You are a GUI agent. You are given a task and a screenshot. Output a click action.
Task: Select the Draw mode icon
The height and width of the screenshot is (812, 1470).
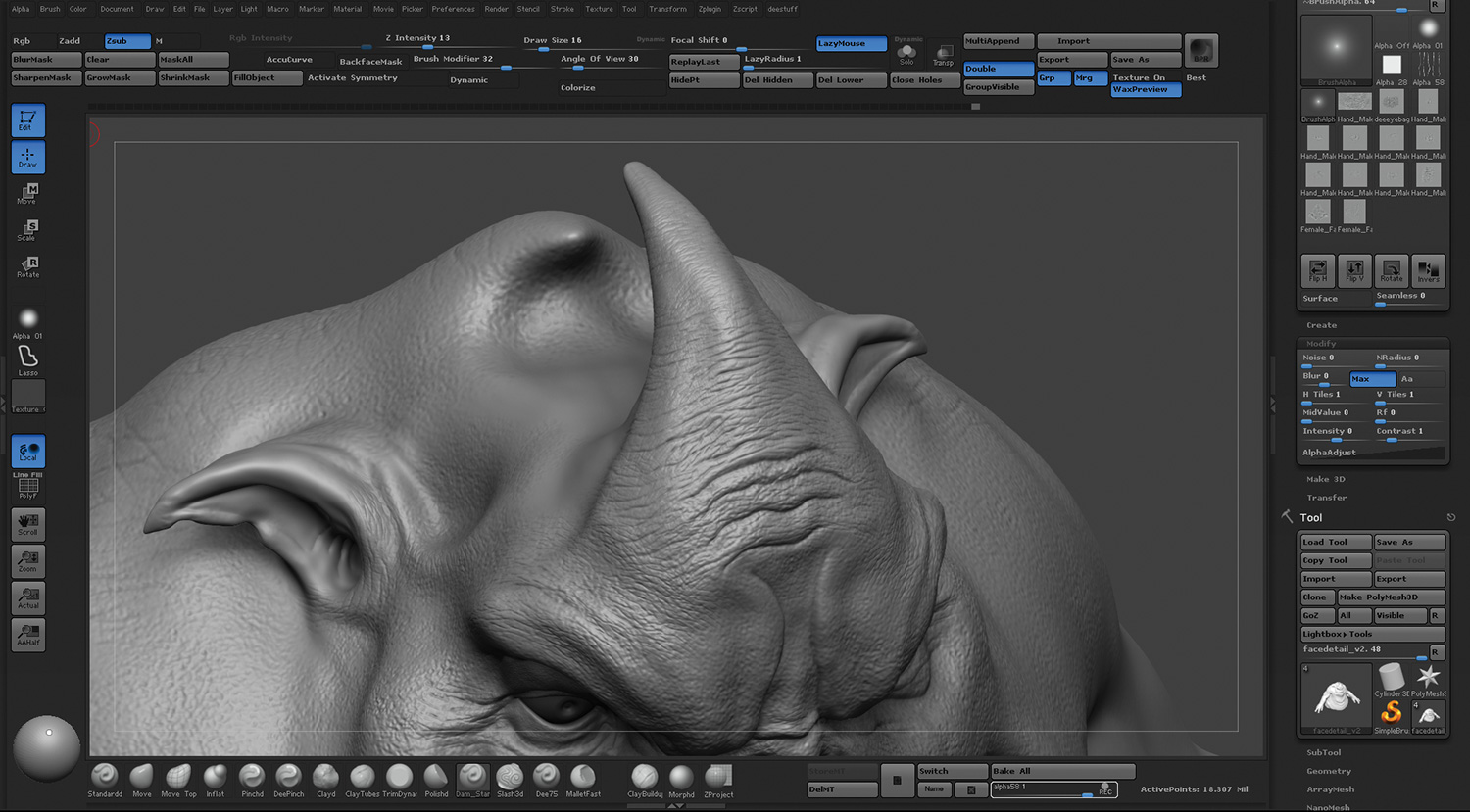click(27, 157)
